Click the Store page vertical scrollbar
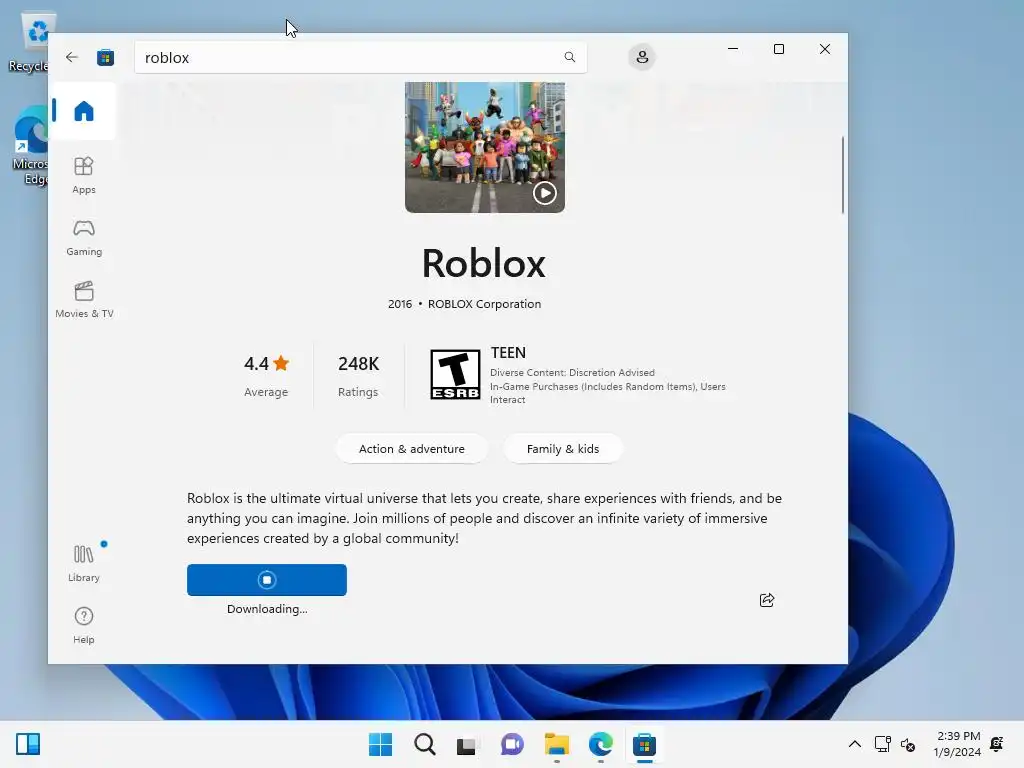 point(842,175)
